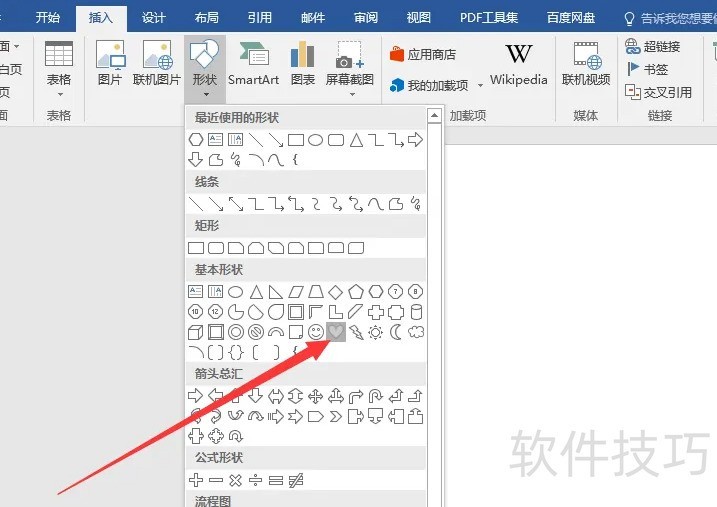Insert a 交叉引用 cross-reference

point(658,92)
